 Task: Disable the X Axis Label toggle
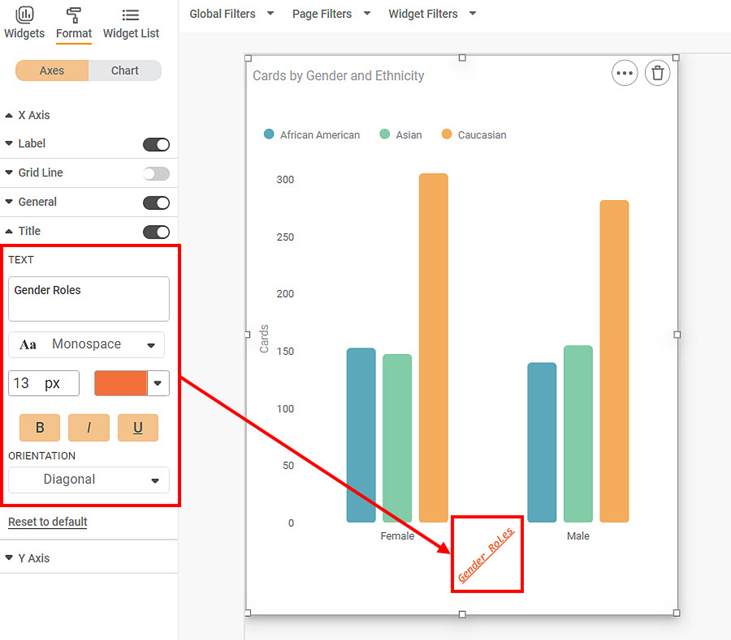(x=156, y=144)
